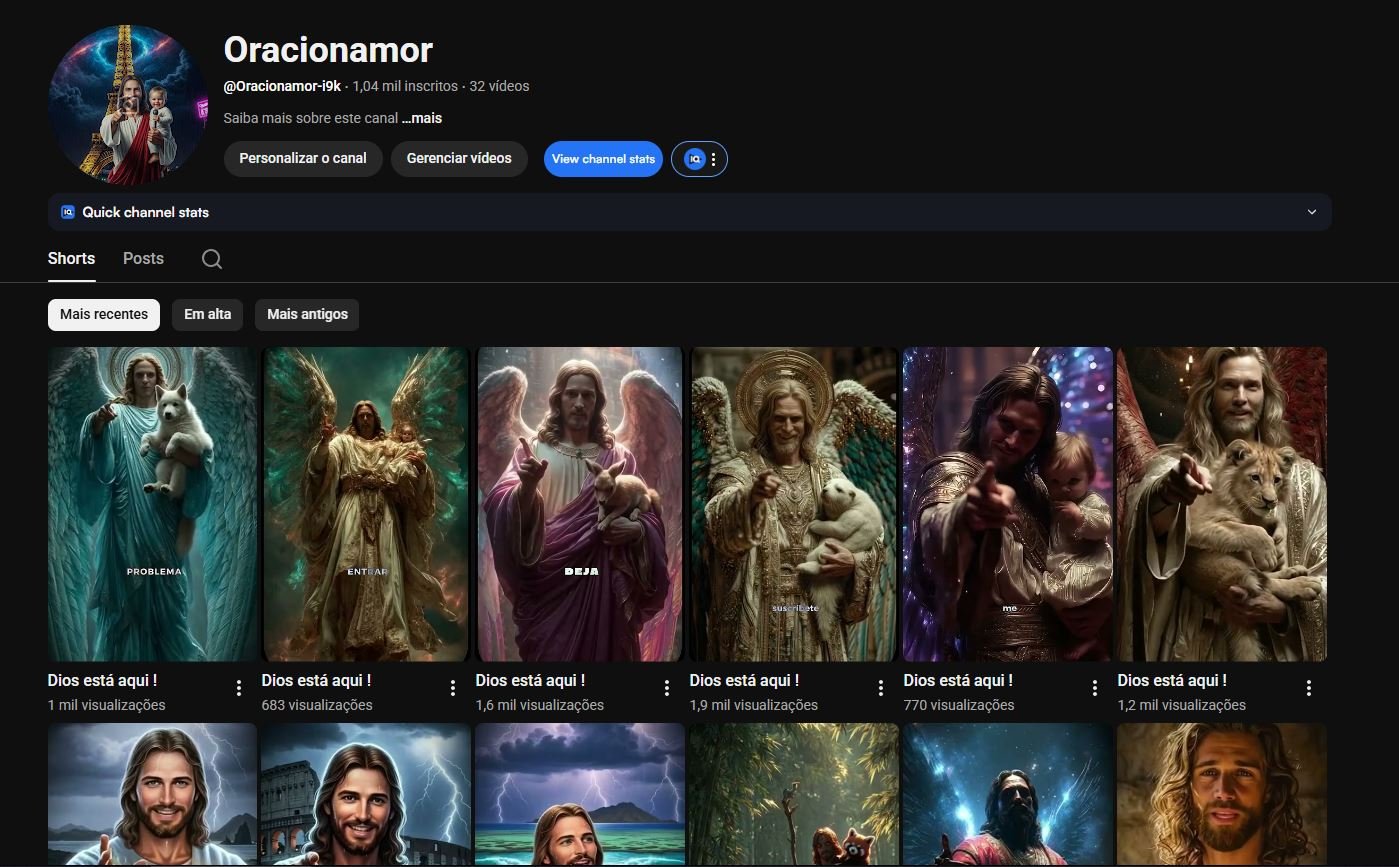This screenshot has width=1399, height=867.
Task: Search within the channel using magnifier icon
Action: (x=212, y=259)
